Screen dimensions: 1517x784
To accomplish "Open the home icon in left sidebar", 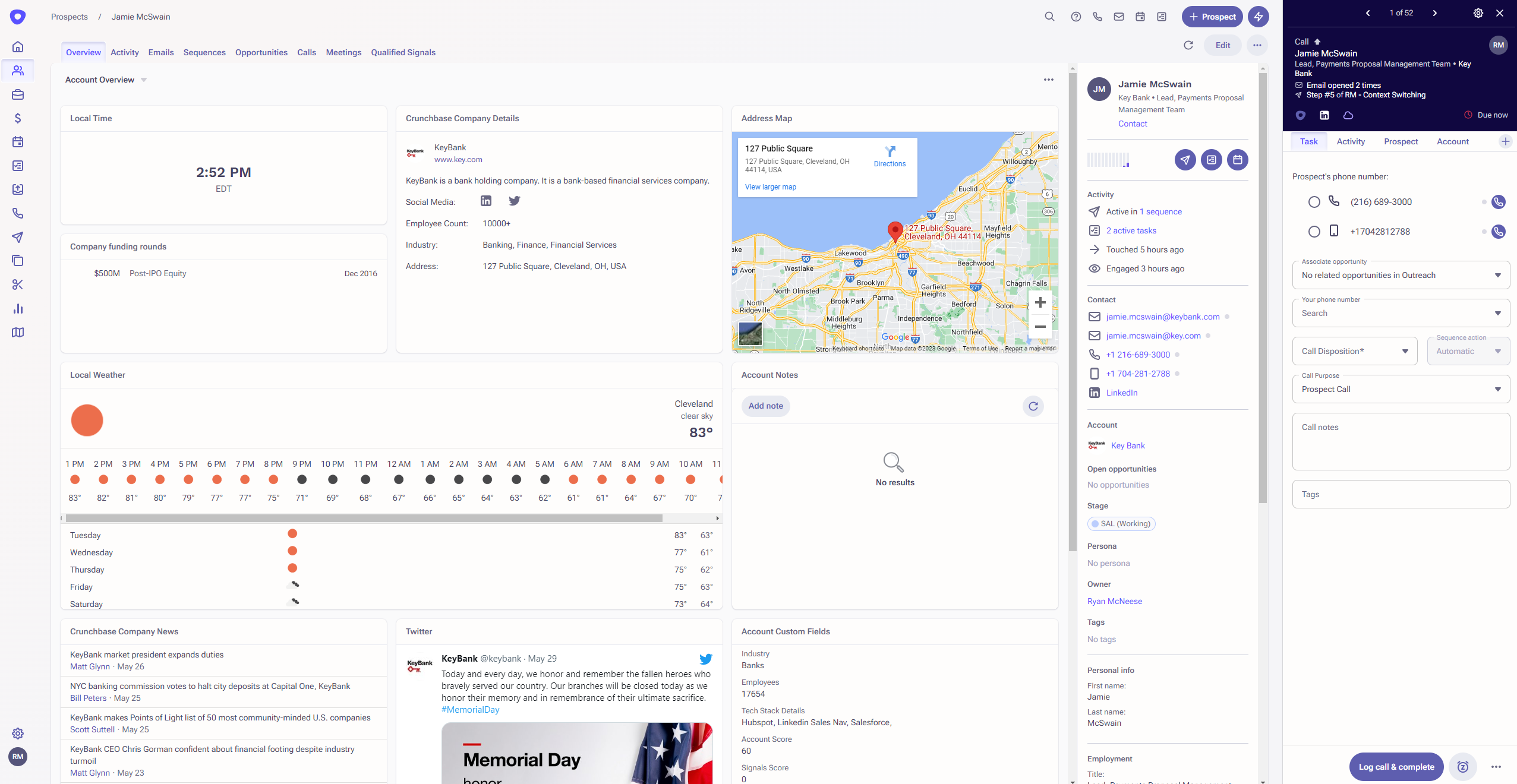I will (x=18, y=47).
